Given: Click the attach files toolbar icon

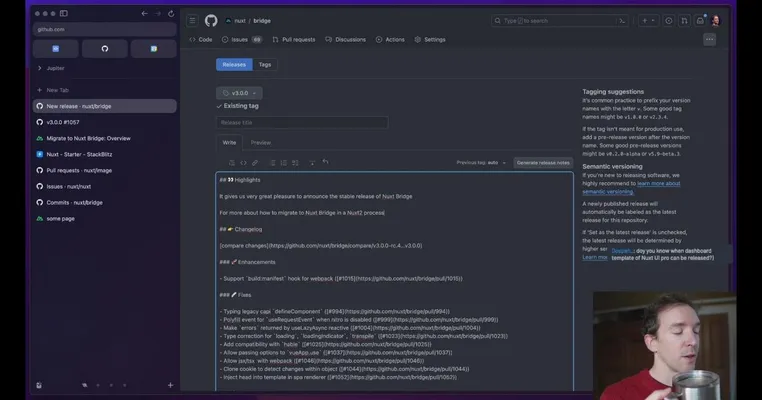Looking at the screenshot, I should tap(312, 163).
